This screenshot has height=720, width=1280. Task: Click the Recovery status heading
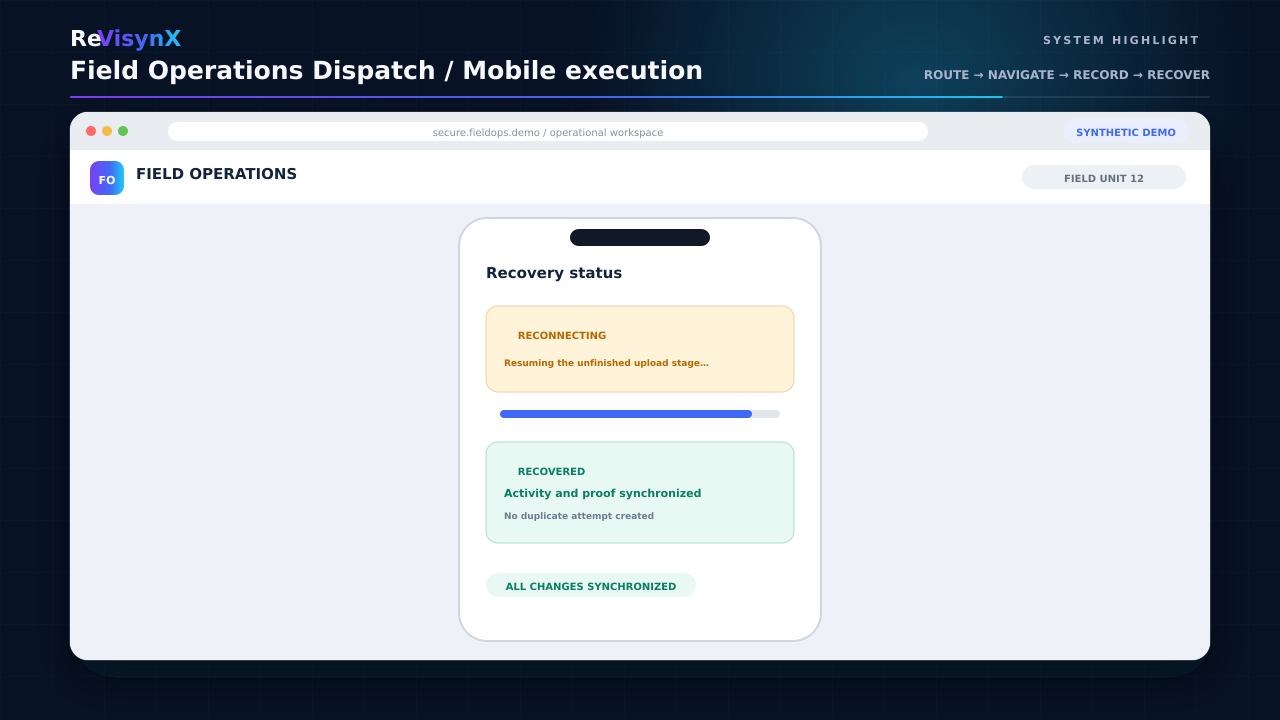(554, 273)
